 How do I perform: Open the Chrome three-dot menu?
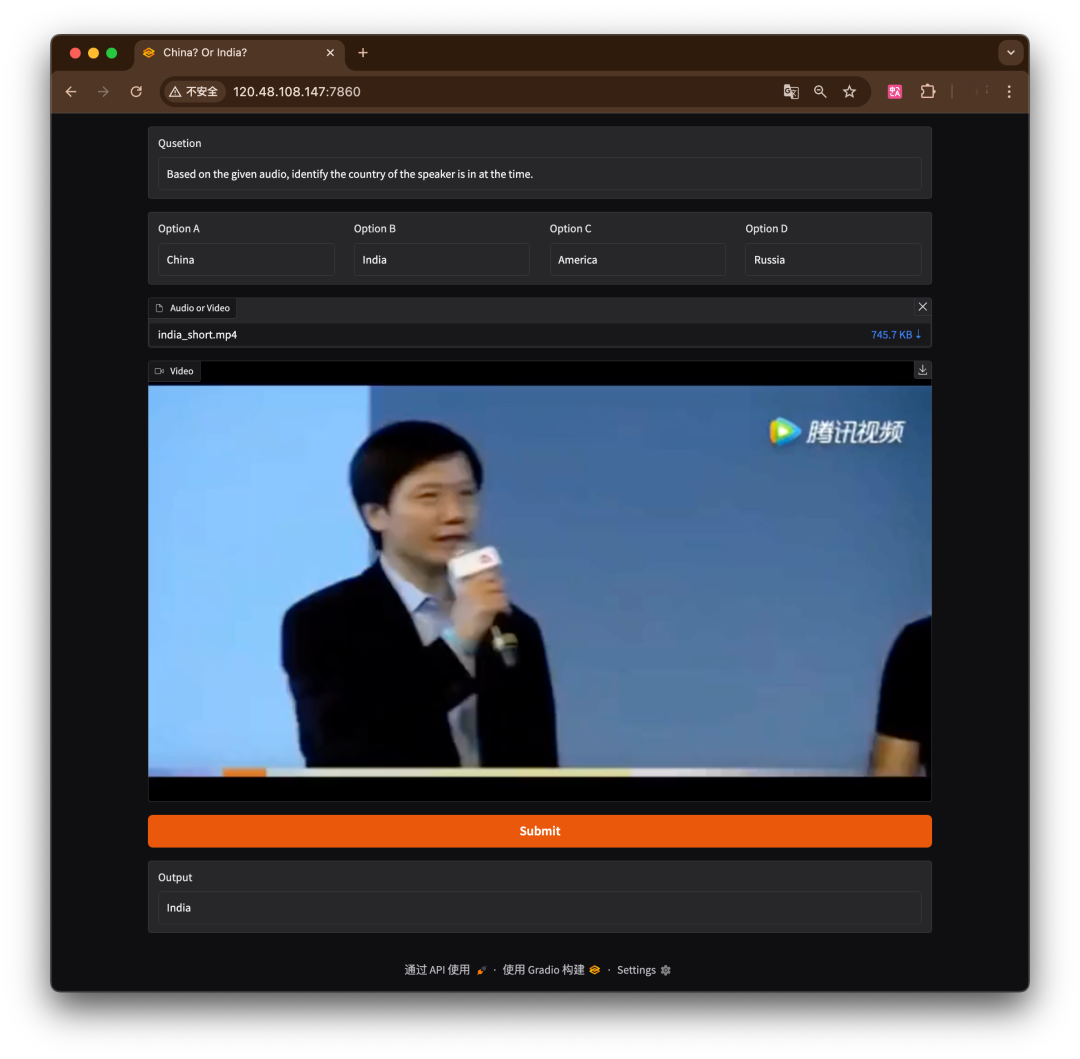point(1009,92)
